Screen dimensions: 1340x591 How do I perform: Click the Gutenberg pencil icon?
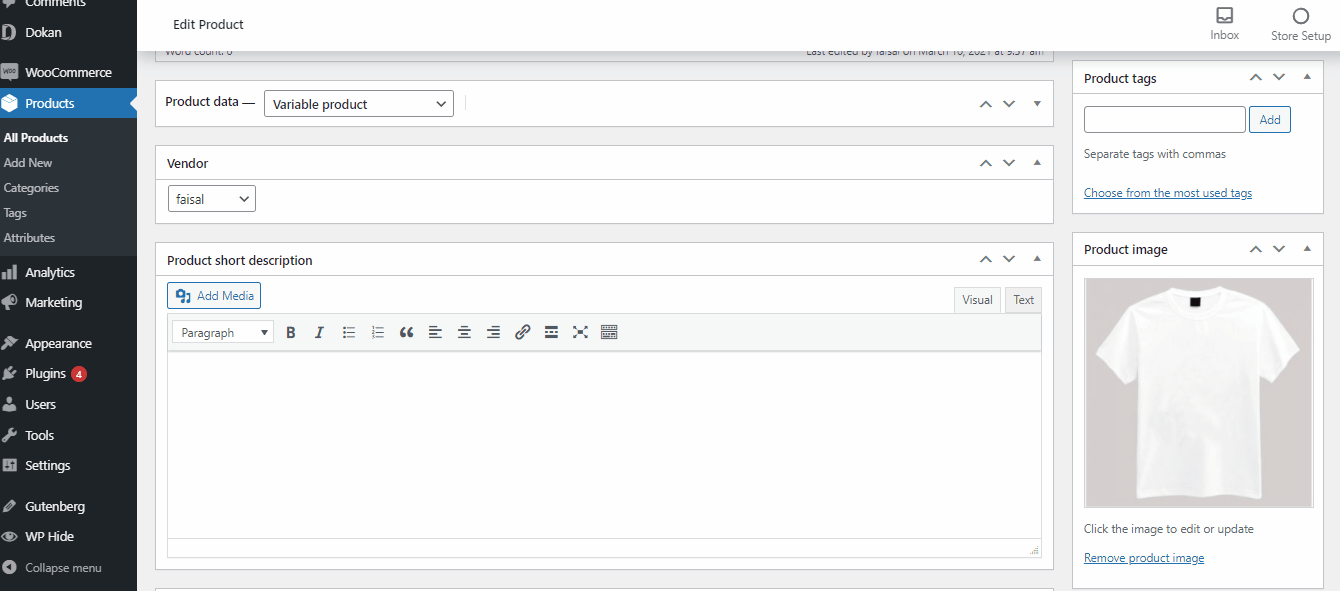coord(9,506)
